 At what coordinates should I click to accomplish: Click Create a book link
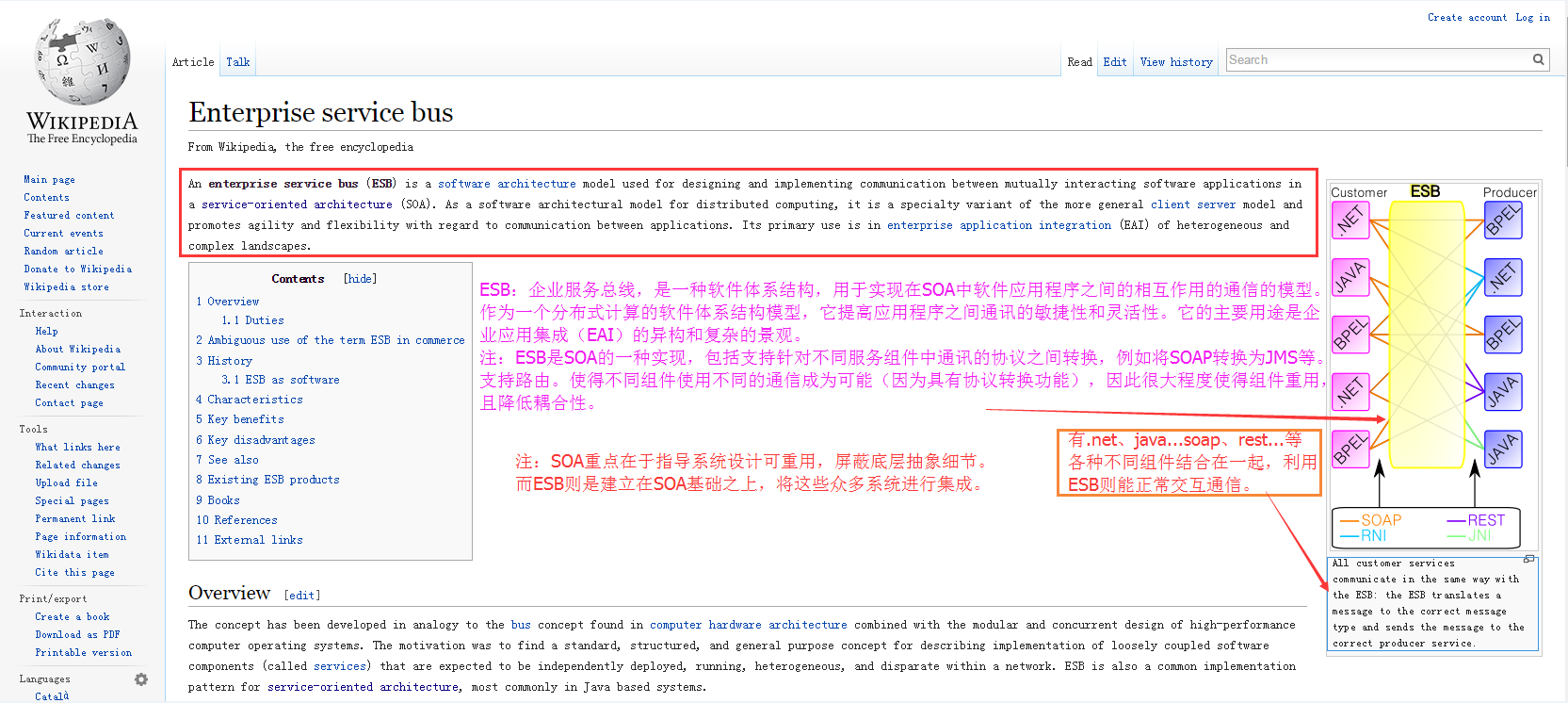[x=72, y=617]
